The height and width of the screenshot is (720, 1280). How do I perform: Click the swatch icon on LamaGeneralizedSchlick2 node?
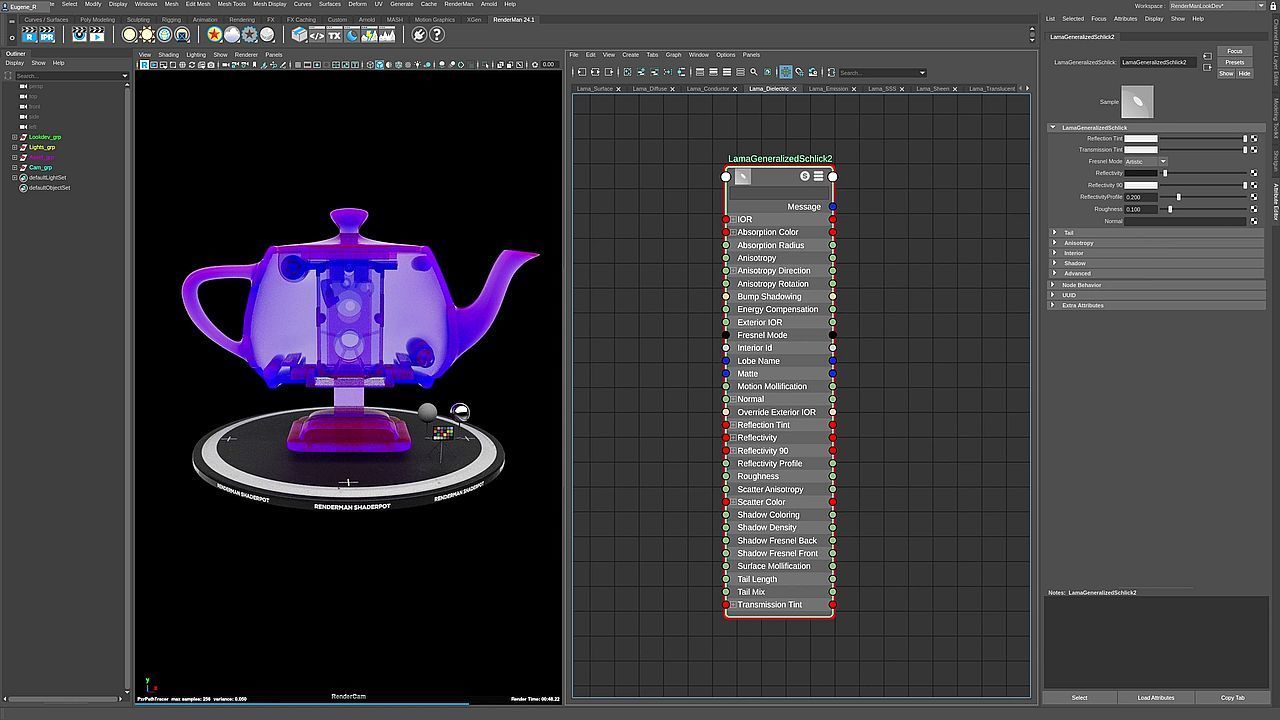[743, 177]
